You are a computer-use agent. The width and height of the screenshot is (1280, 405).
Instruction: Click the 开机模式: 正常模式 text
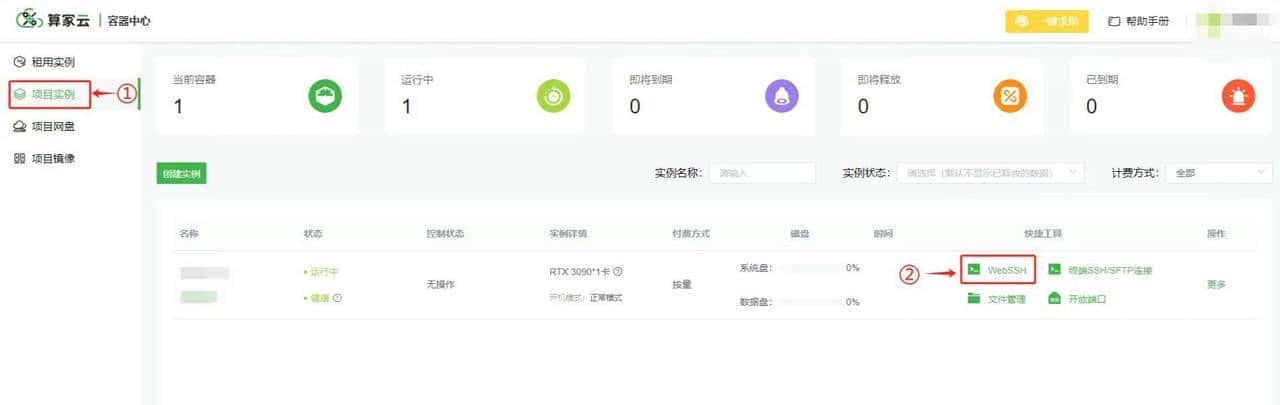(586, 298)
